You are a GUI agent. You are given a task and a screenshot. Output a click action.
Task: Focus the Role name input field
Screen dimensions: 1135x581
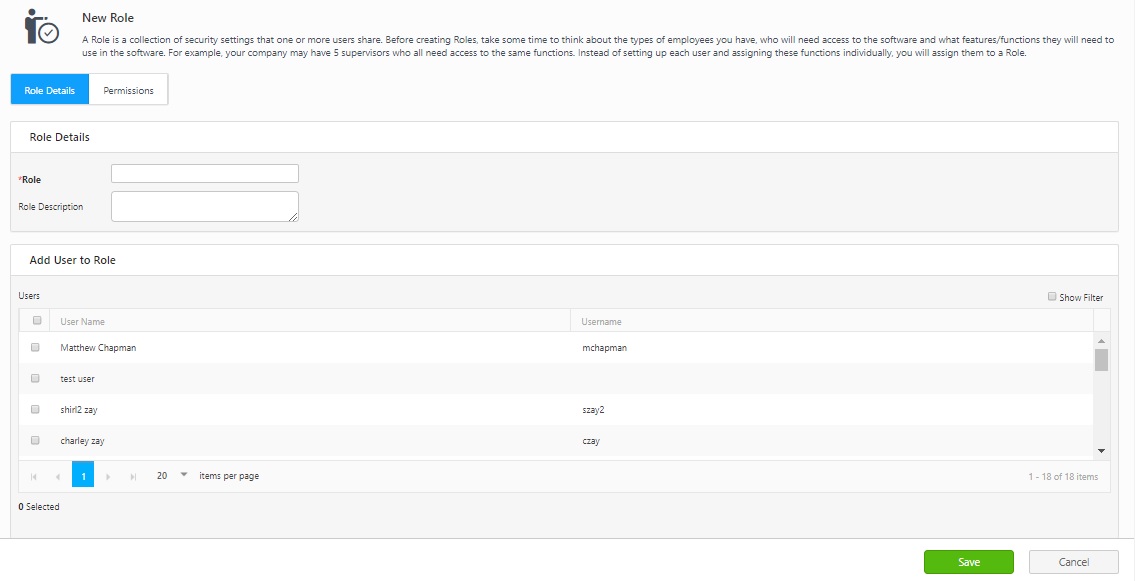205,174
